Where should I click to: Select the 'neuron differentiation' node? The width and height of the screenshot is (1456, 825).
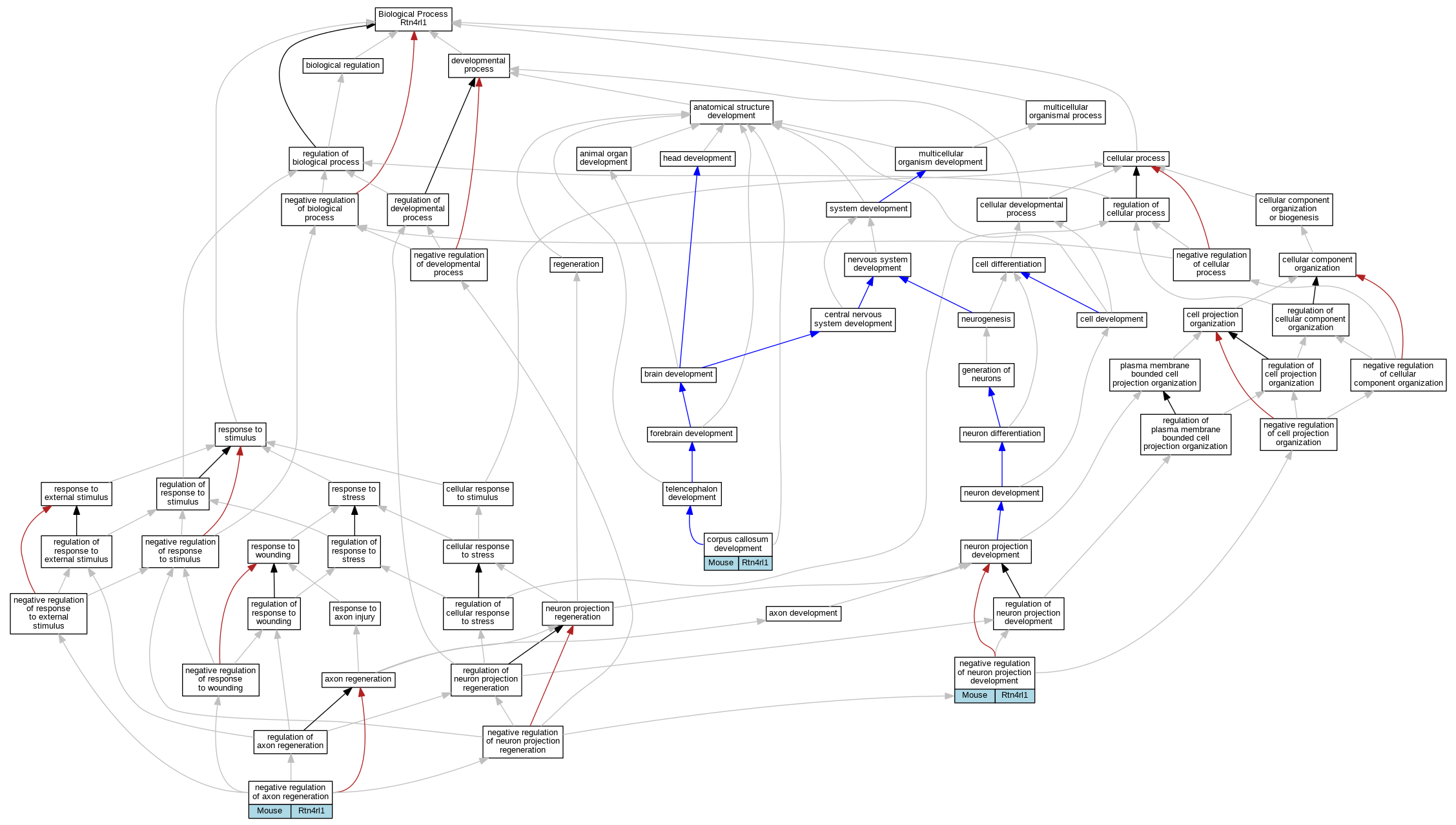[x=1001, y=434]
